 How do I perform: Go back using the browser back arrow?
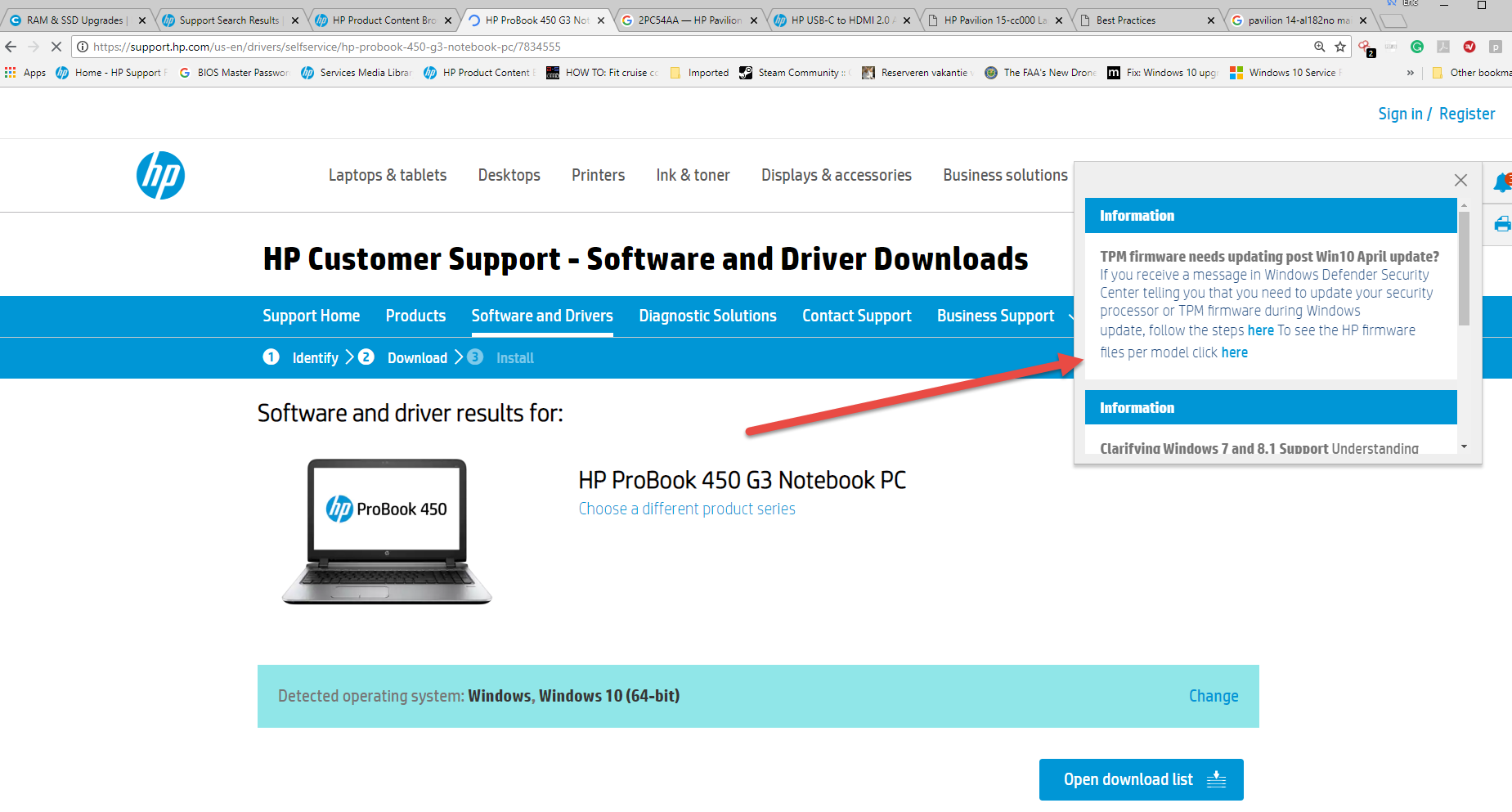click(x=11, y=47)
